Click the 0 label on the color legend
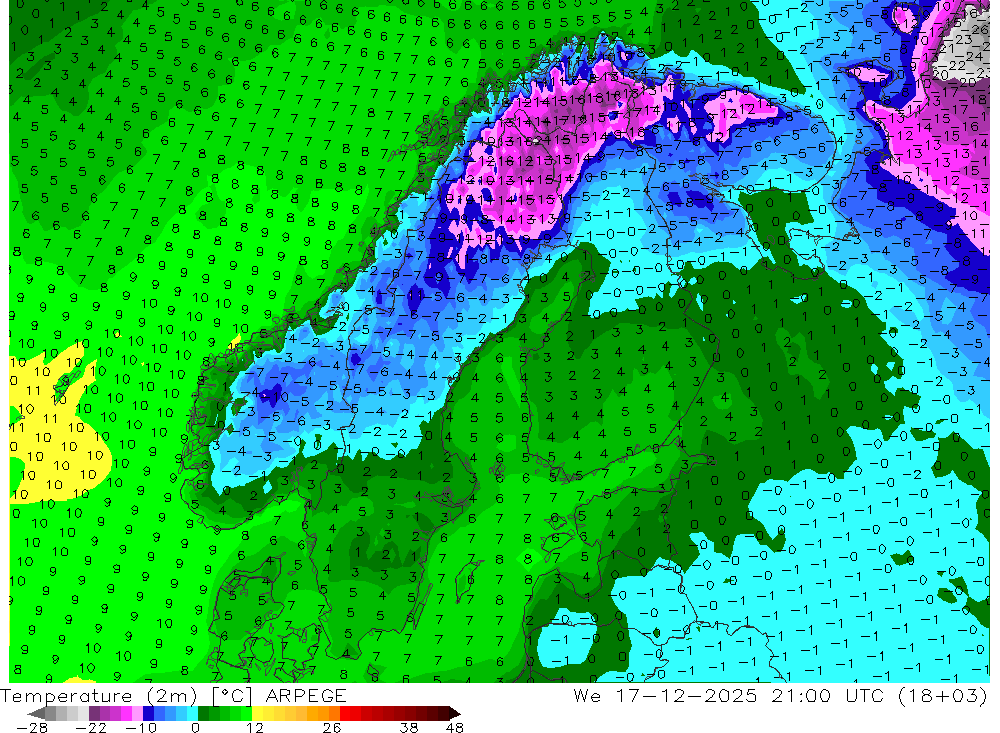1000x733 pixels. tap(195, 728)
